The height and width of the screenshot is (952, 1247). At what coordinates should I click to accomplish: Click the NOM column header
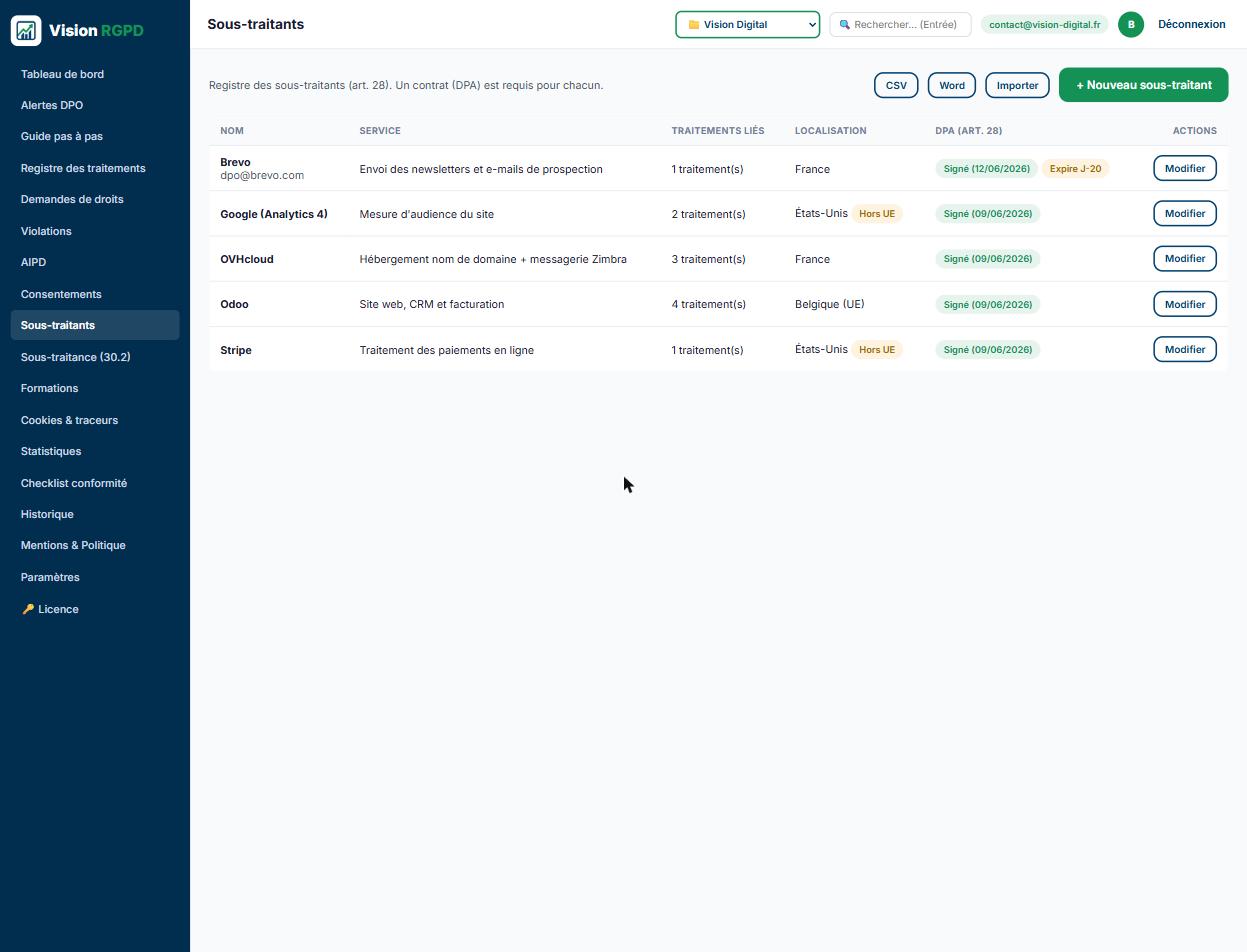pyautogui.click(x=232, y=131)
